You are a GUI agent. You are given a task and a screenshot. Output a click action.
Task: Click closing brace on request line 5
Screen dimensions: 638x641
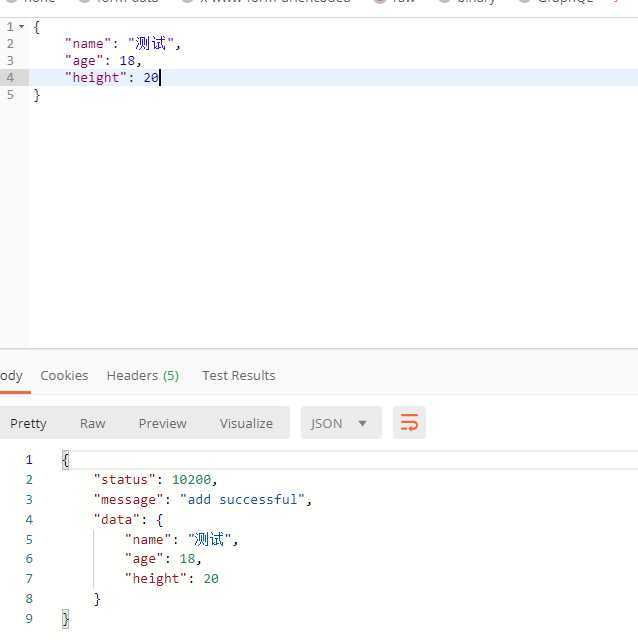coord(37,95)
